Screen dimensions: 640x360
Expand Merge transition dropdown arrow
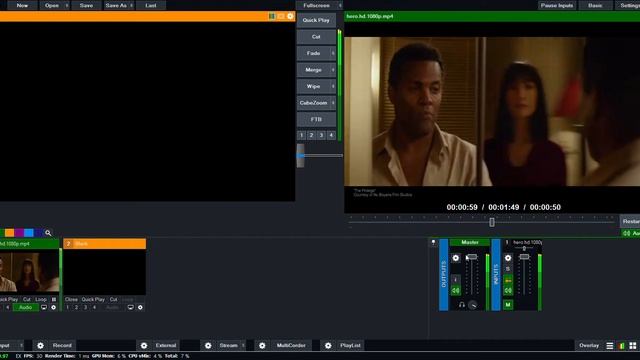pos(333,70)
